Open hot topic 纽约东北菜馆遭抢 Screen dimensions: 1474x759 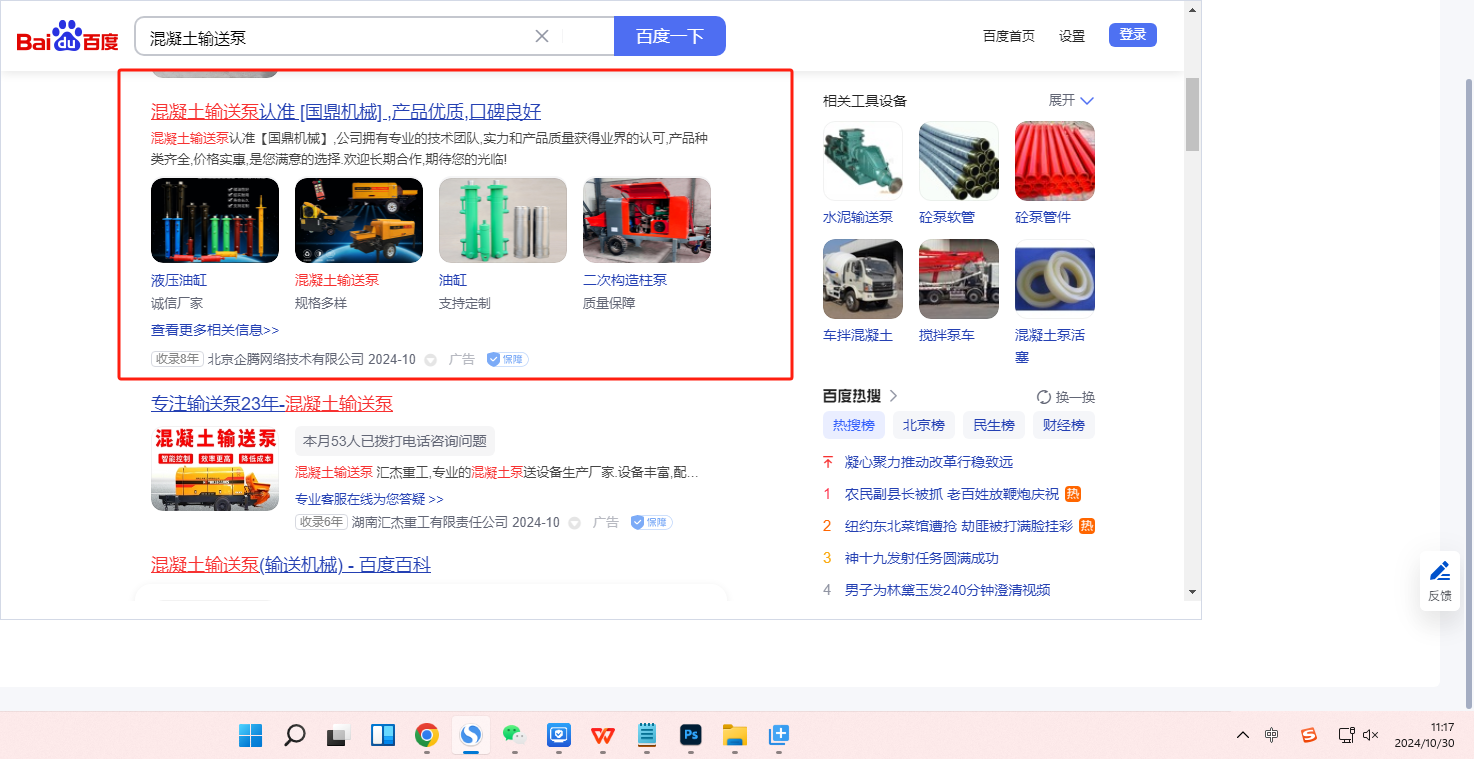click(959, 526)
